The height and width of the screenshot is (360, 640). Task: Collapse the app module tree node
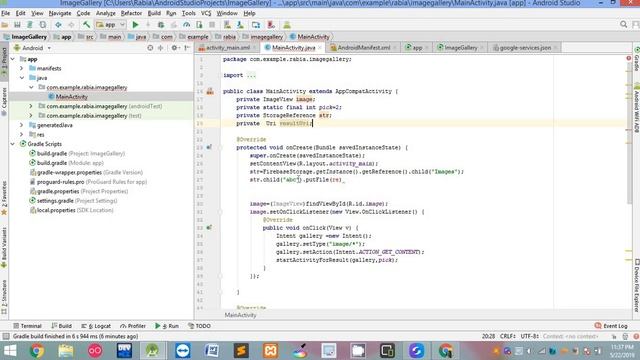pos(13,59)
